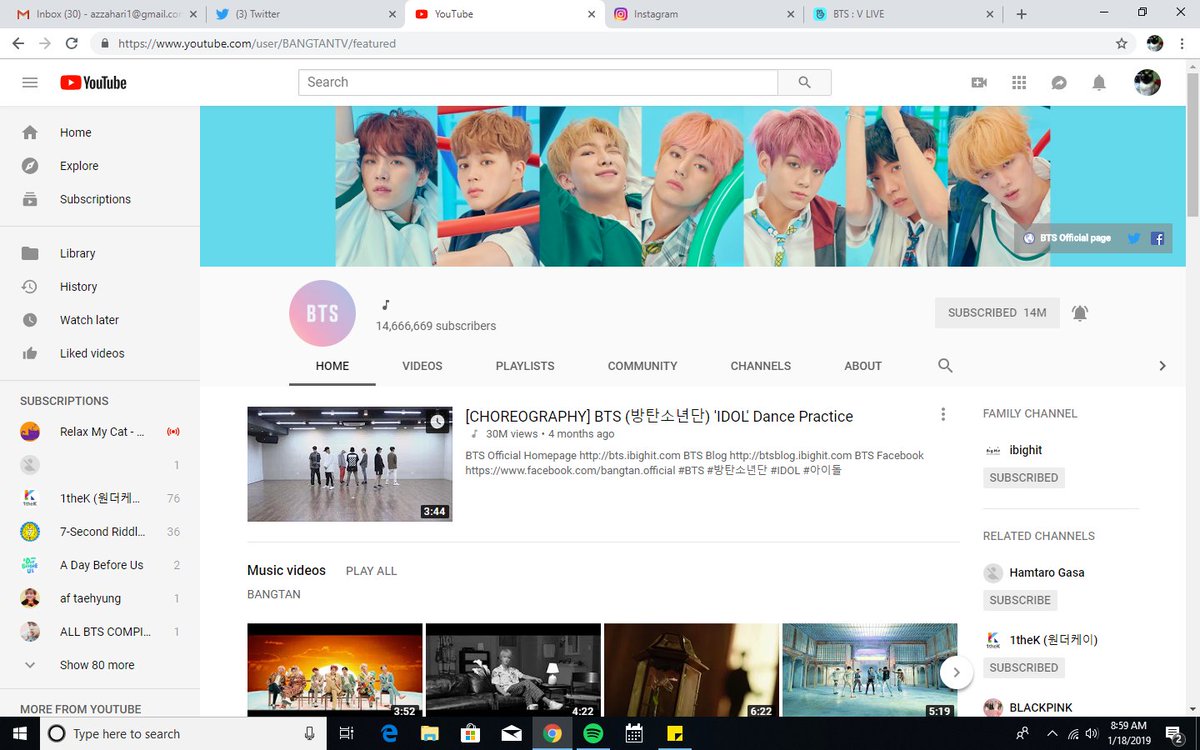Open the notifications bell in header
The image size is (1200, 750).
click(1099, 83)
